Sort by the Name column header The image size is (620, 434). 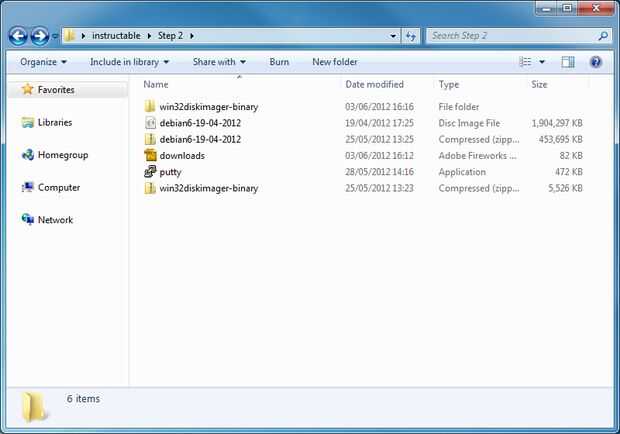point(156,84)
